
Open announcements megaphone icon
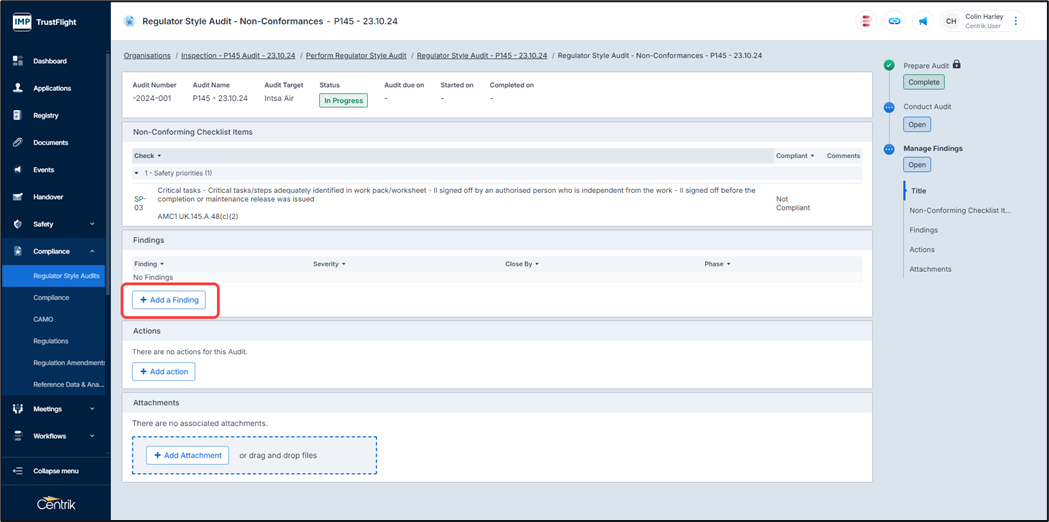pos(922,21)
